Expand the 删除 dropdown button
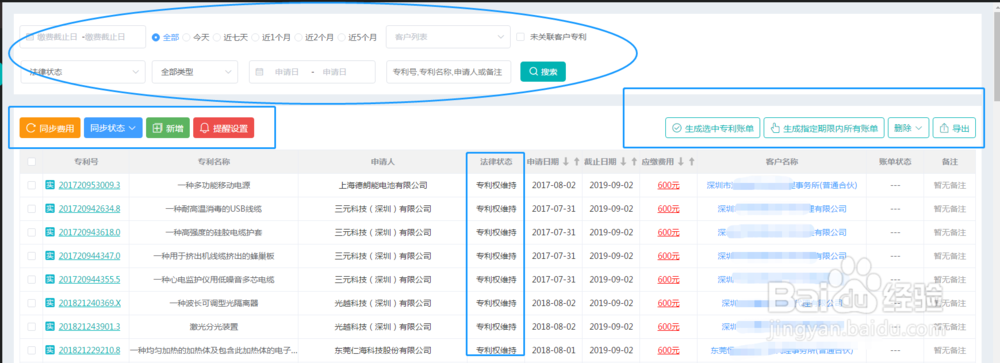Viewport: 1000px width, 363px height. point(908,128)
